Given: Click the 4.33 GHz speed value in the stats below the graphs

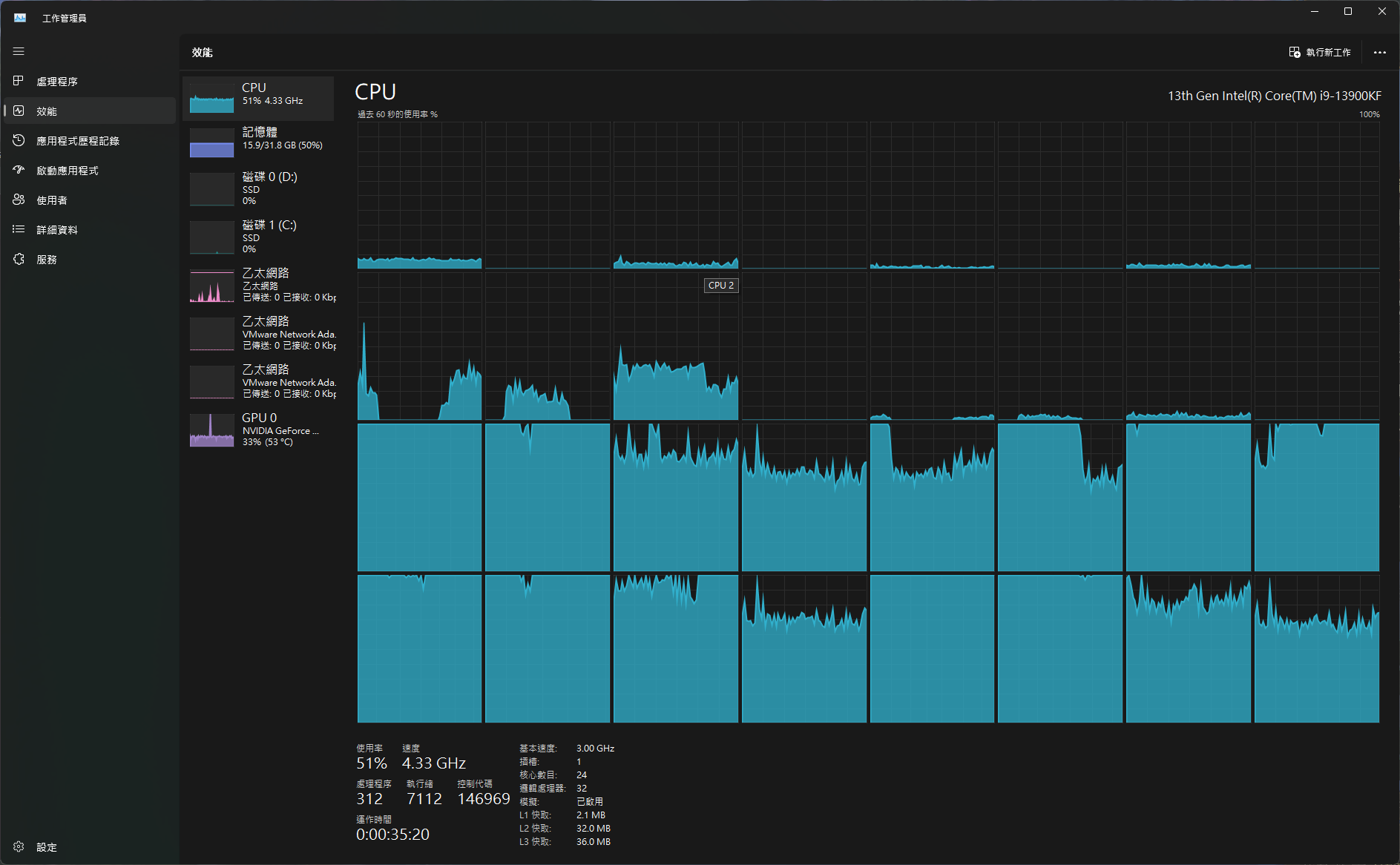Looking at the screenshot, I should 434,763.
